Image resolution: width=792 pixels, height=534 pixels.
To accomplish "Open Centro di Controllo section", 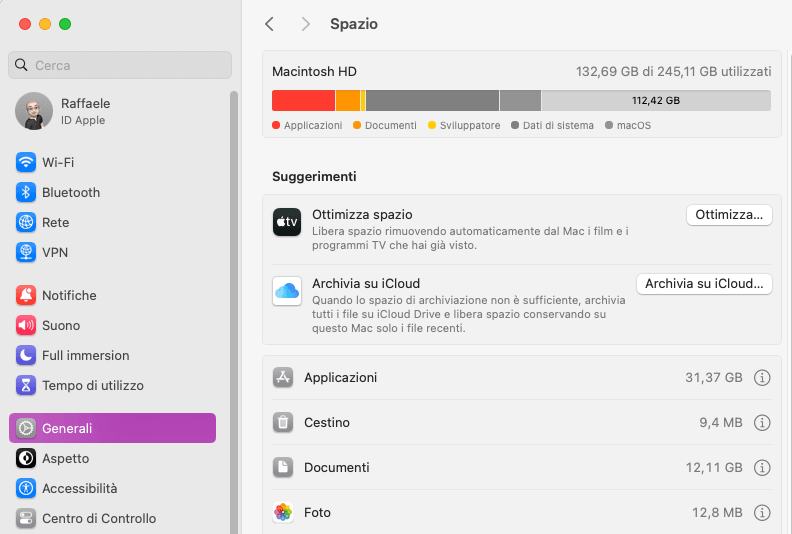I will point(98,518).
